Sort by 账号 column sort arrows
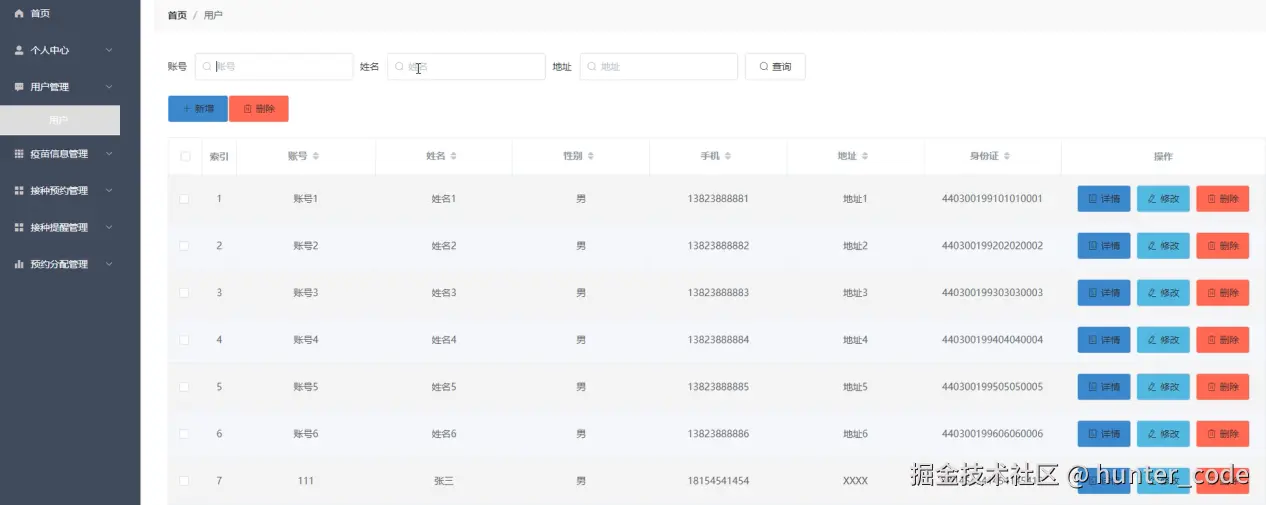The width and height of the screenshot is (1266, 505). click(316, 156)
